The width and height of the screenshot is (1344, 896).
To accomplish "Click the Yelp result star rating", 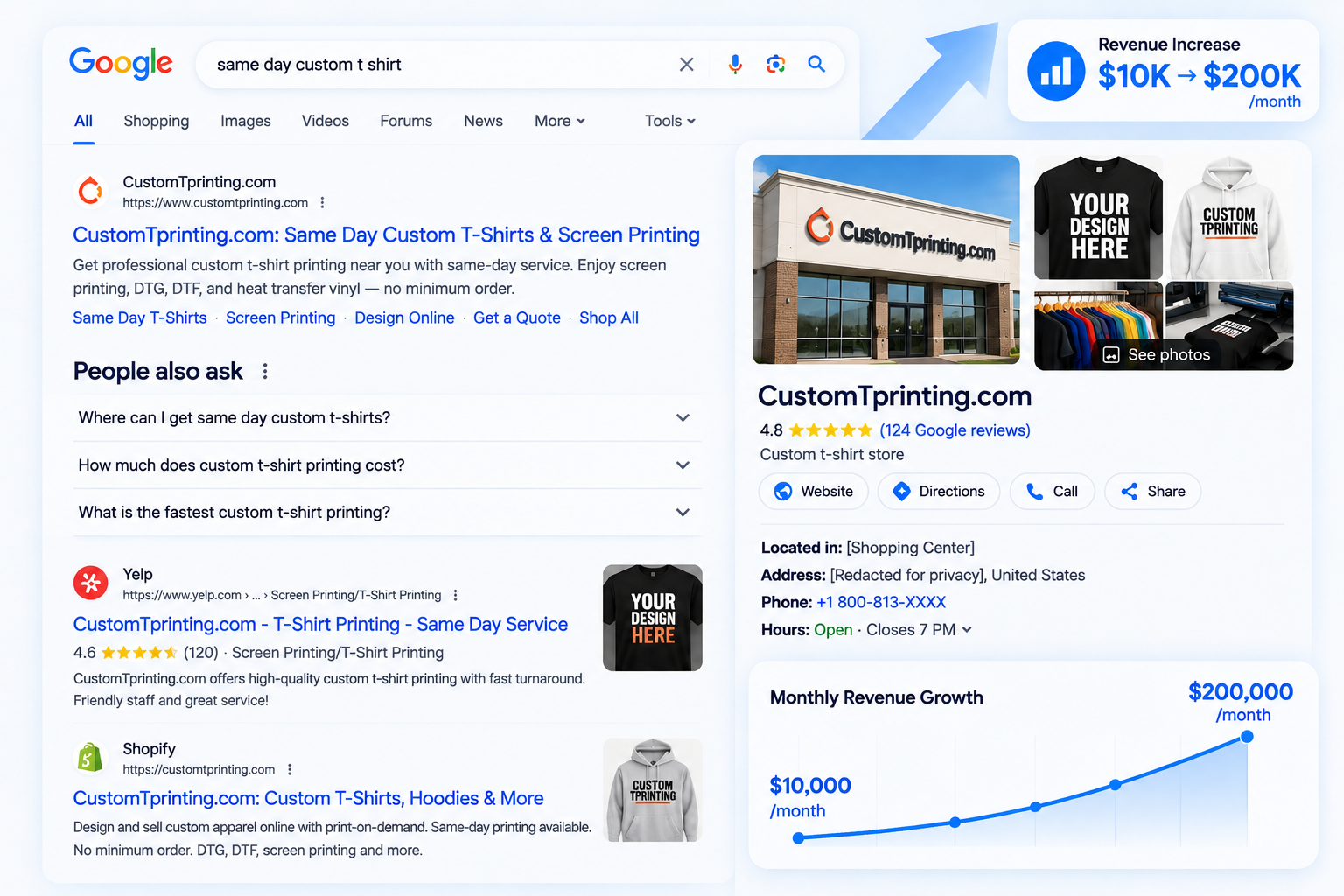I will (139, 653).
